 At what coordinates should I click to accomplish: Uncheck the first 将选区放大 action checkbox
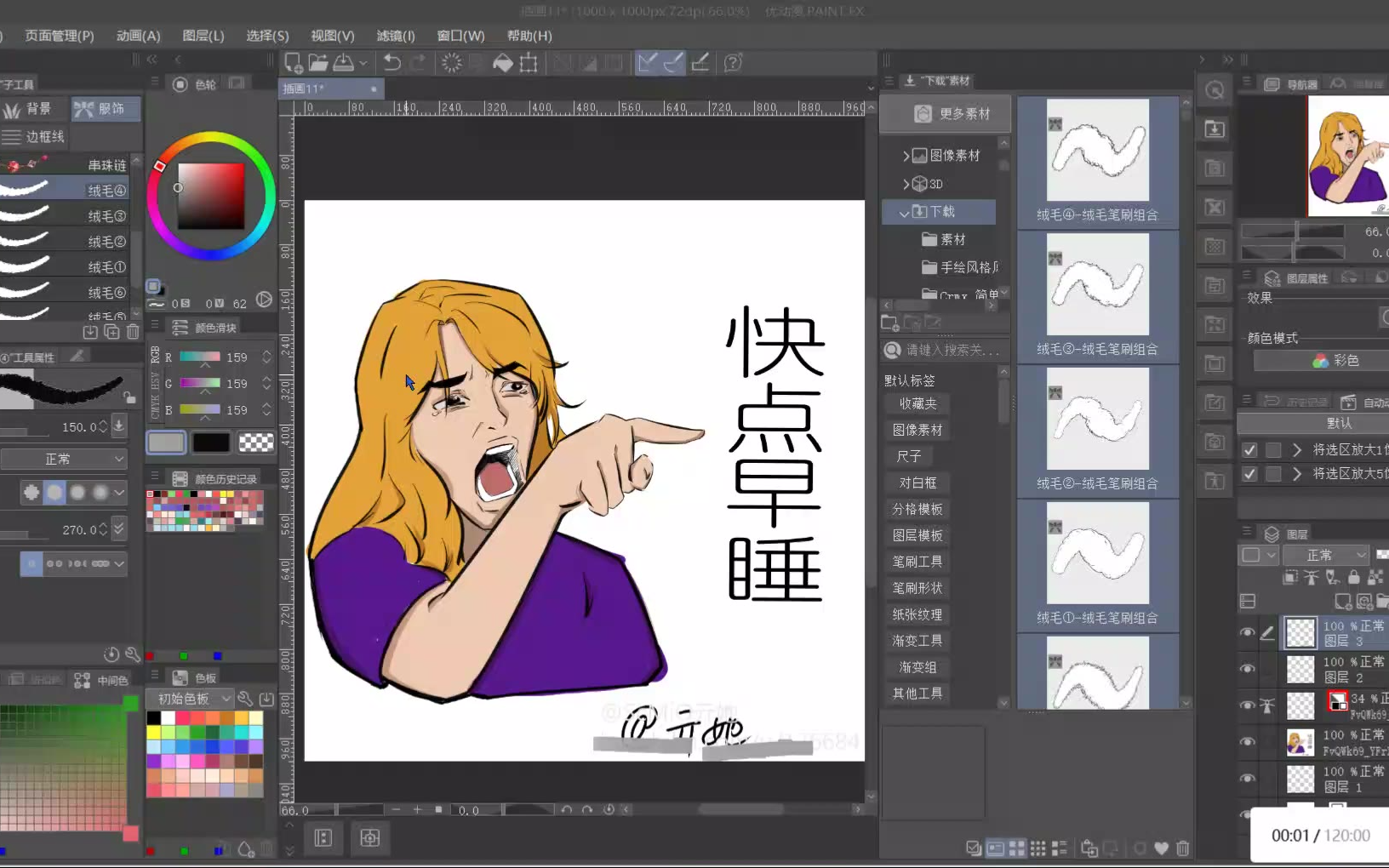tap(1249, 449)
